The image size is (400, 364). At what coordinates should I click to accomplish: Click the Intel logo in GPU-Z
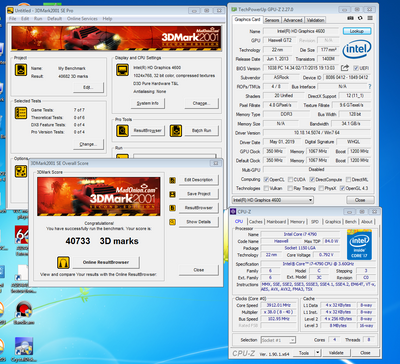pyautogui.click(x=357, y=49)
